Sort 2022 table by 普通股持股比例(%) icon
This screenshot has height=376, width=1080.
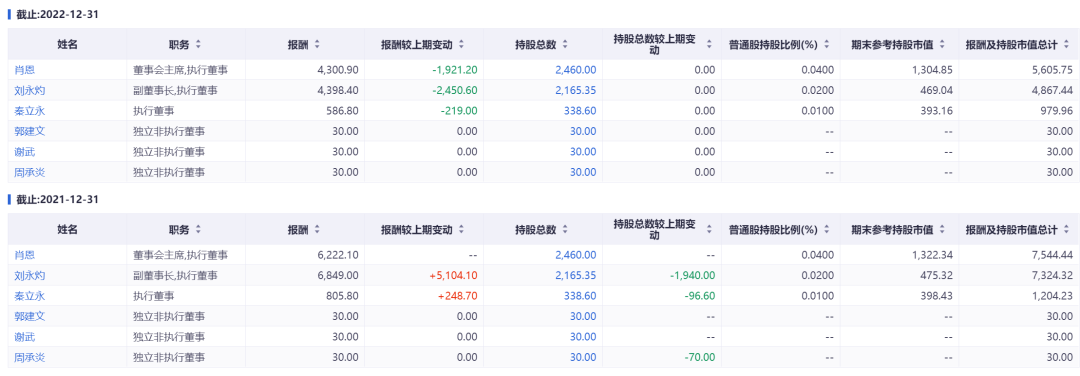click(x=826, y=44)
